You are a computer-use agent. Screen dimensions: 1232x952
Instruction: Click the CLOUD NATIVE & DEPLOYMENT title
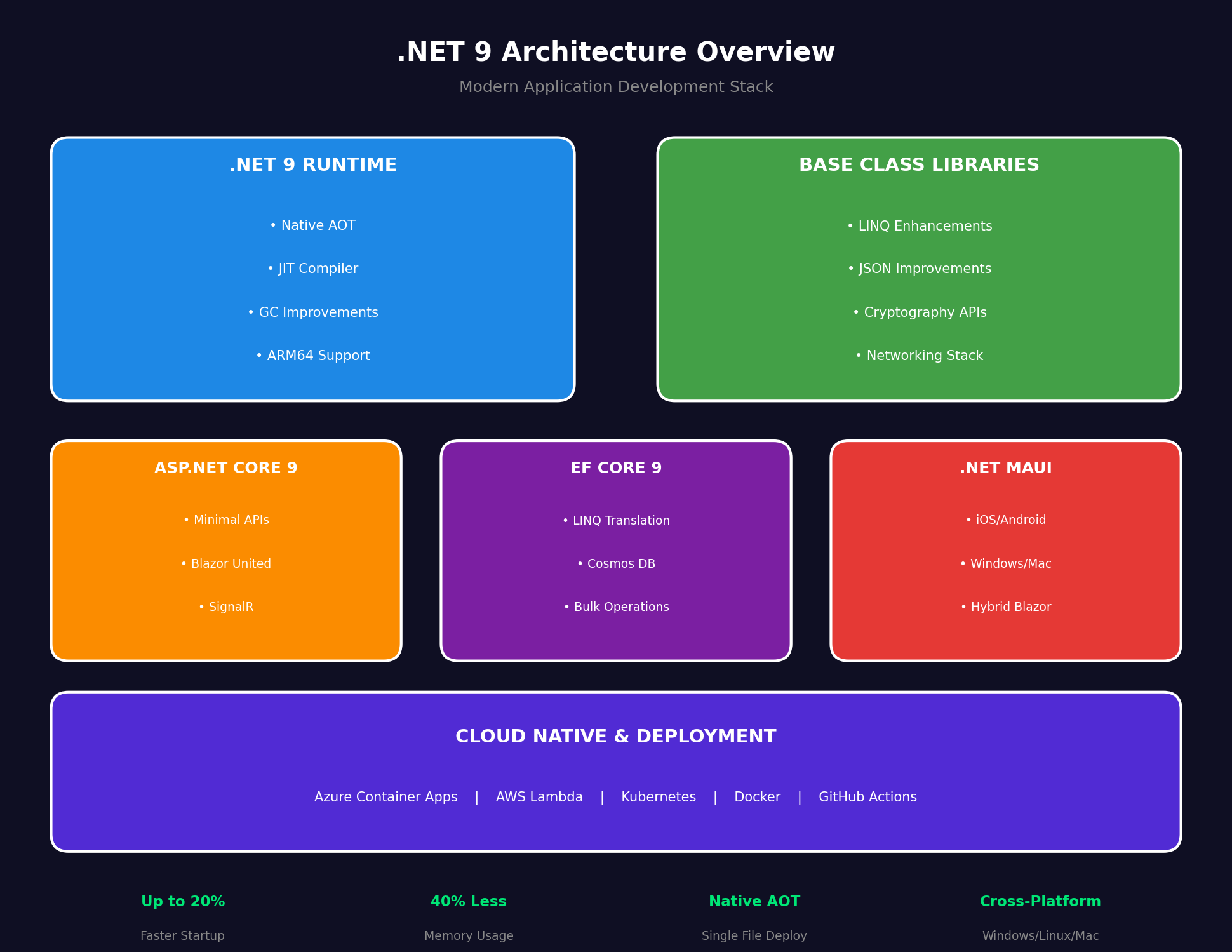(616, 737)
